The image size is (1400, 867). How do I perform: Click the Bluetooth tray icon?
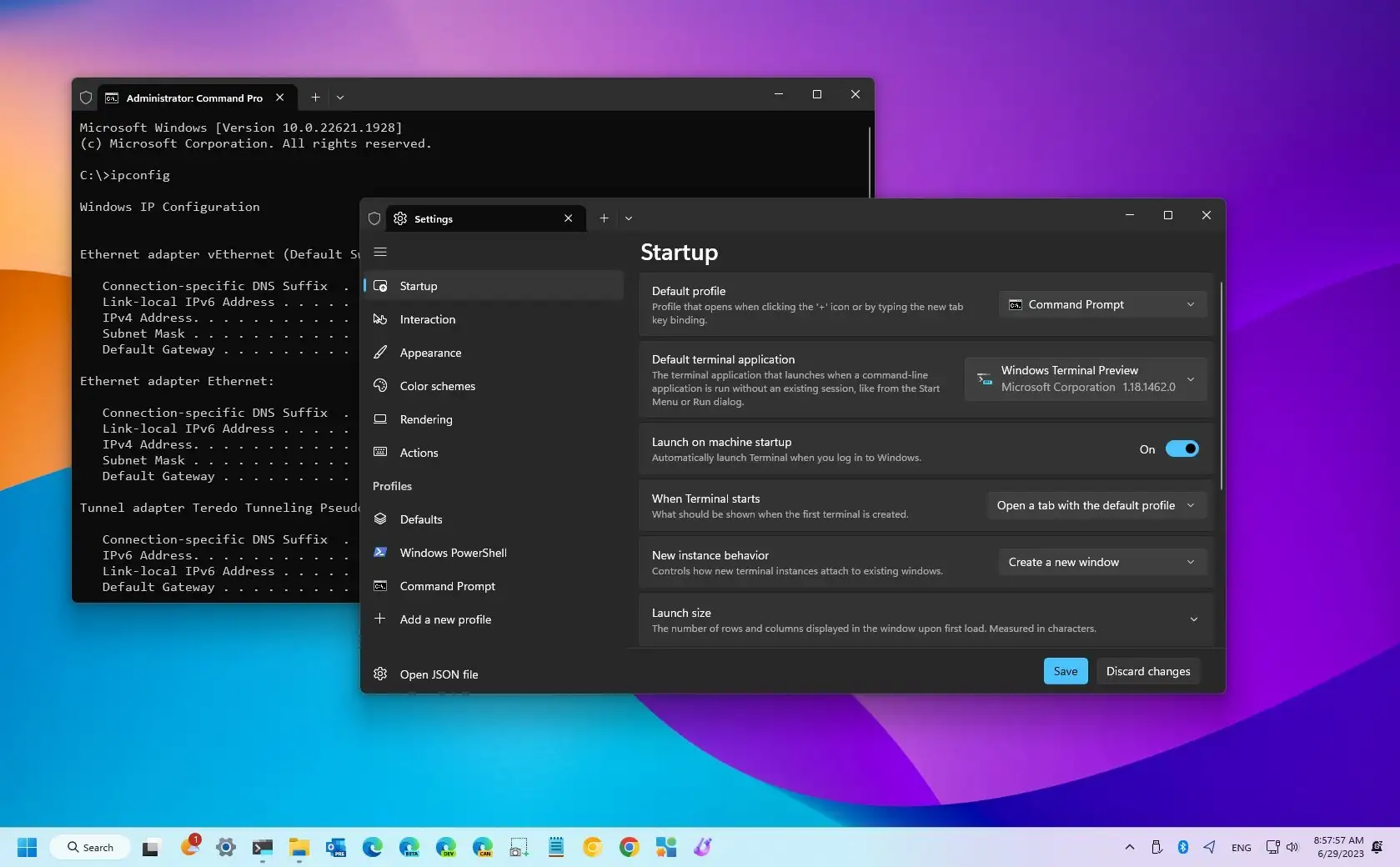[x=1182, y=847]
